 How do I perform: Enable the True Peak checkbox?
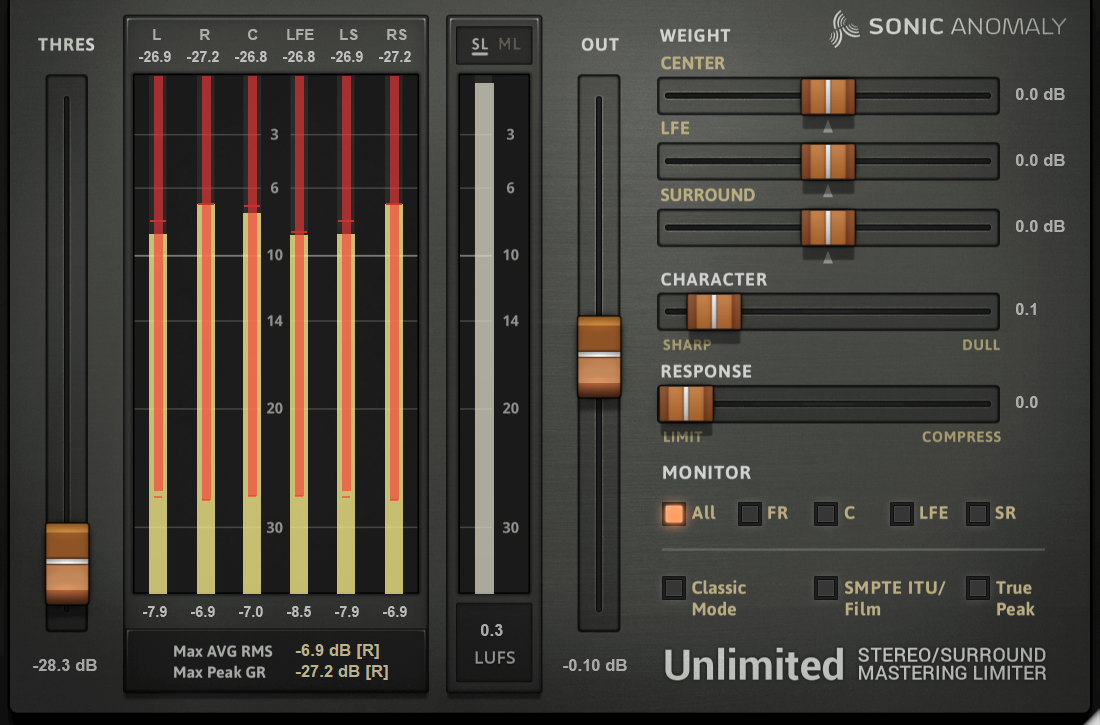click(977, 587)
